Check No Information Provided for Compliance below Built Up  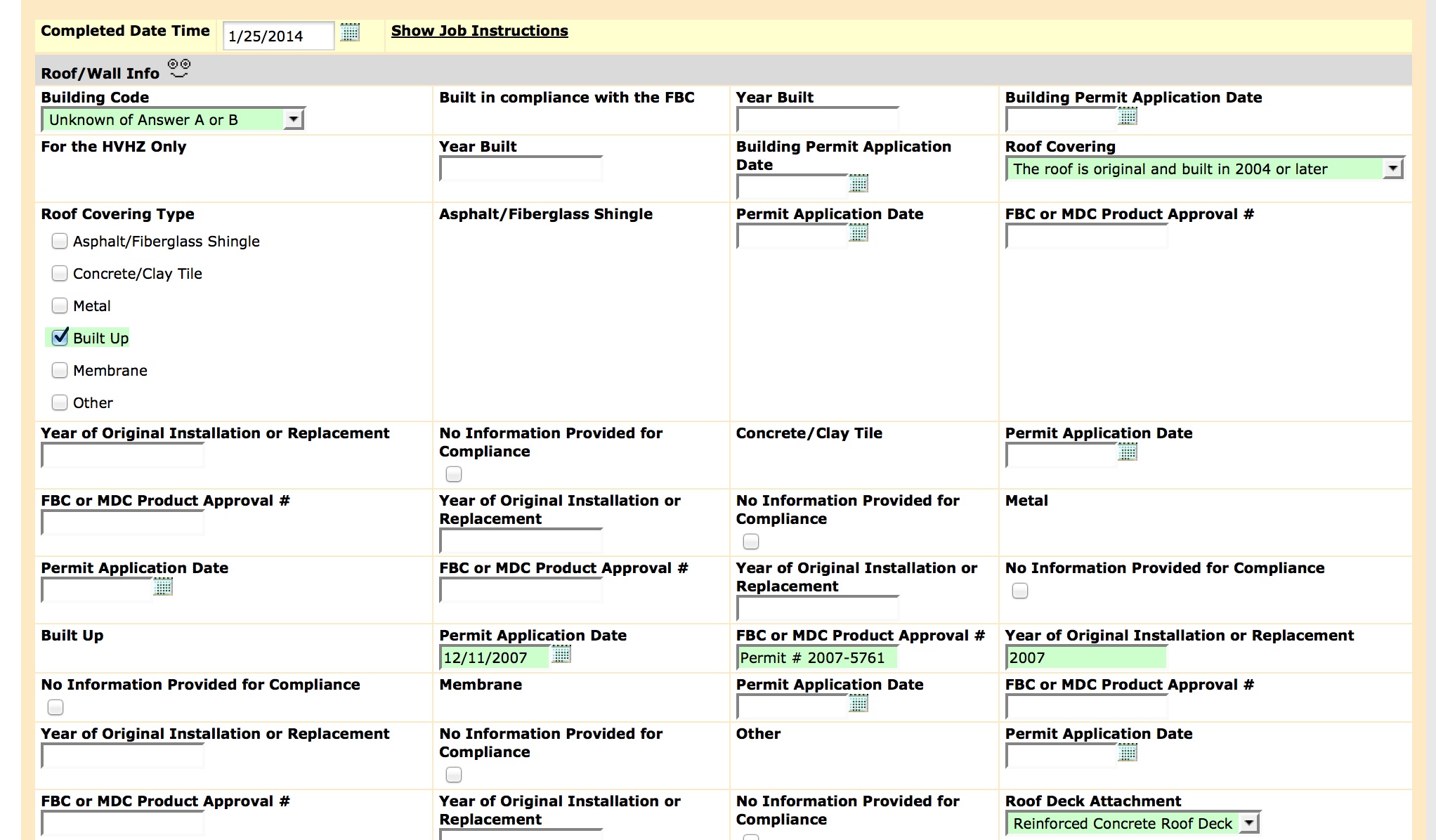(56, 707)
